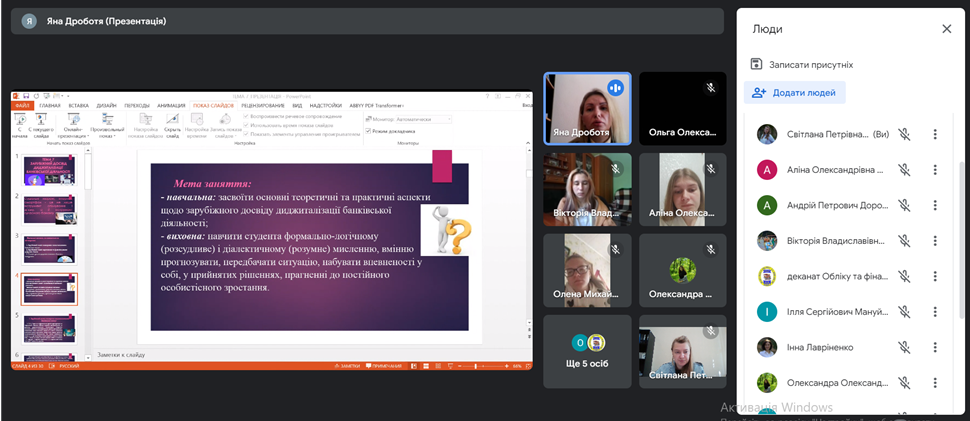
Task: Toggle mic for Ілля Сергійович in People list
Action: pos(904,312)
